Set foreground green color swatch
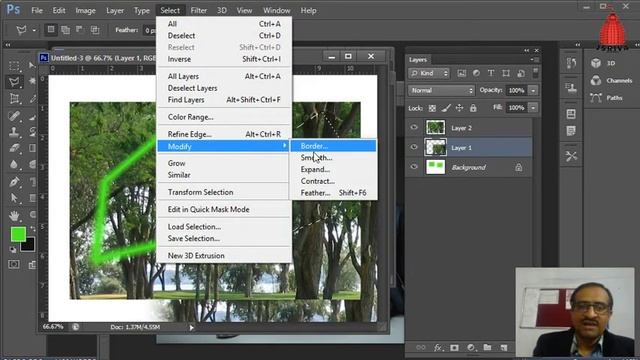The width and height of the screenshot is (640, 360). click(18, 234)
